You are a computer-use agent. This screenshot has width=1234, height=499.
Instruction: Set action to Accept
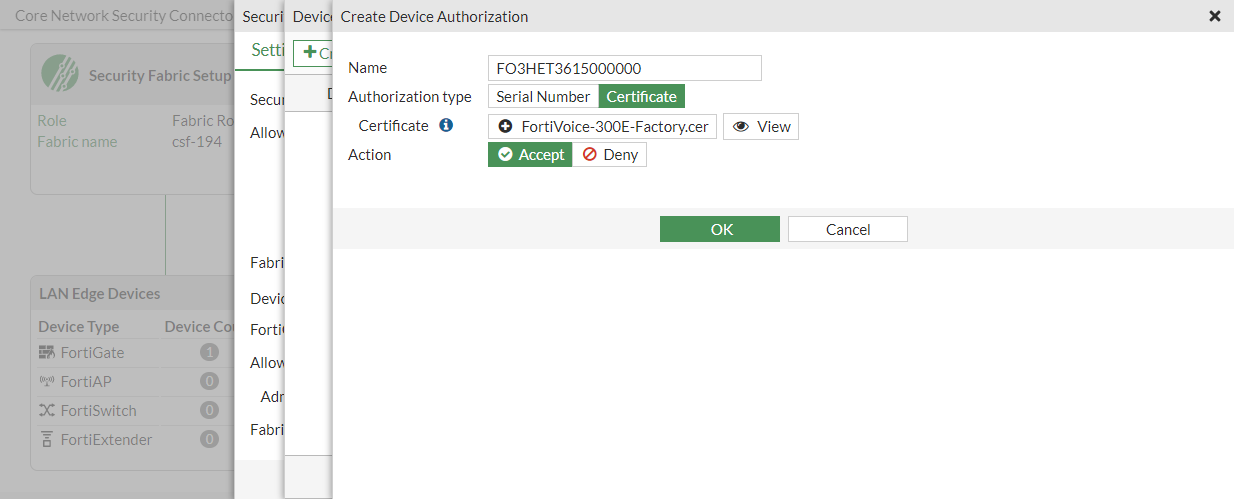[531, 155]
